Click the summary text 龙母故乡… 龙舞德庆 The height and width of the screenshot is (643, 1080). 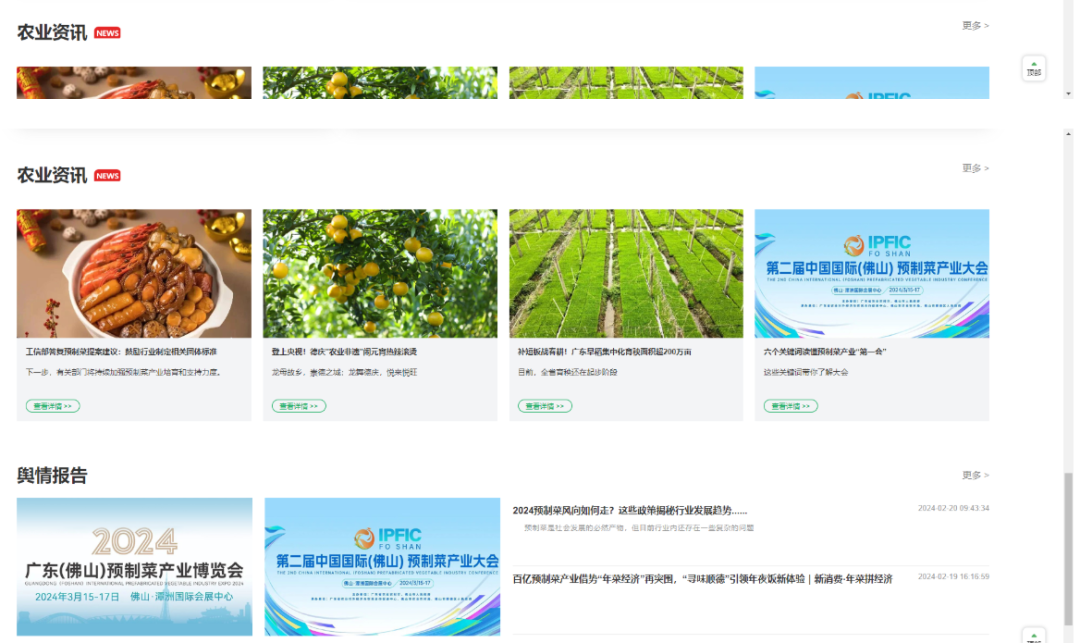pyautogui.click(x=344, y=372)
